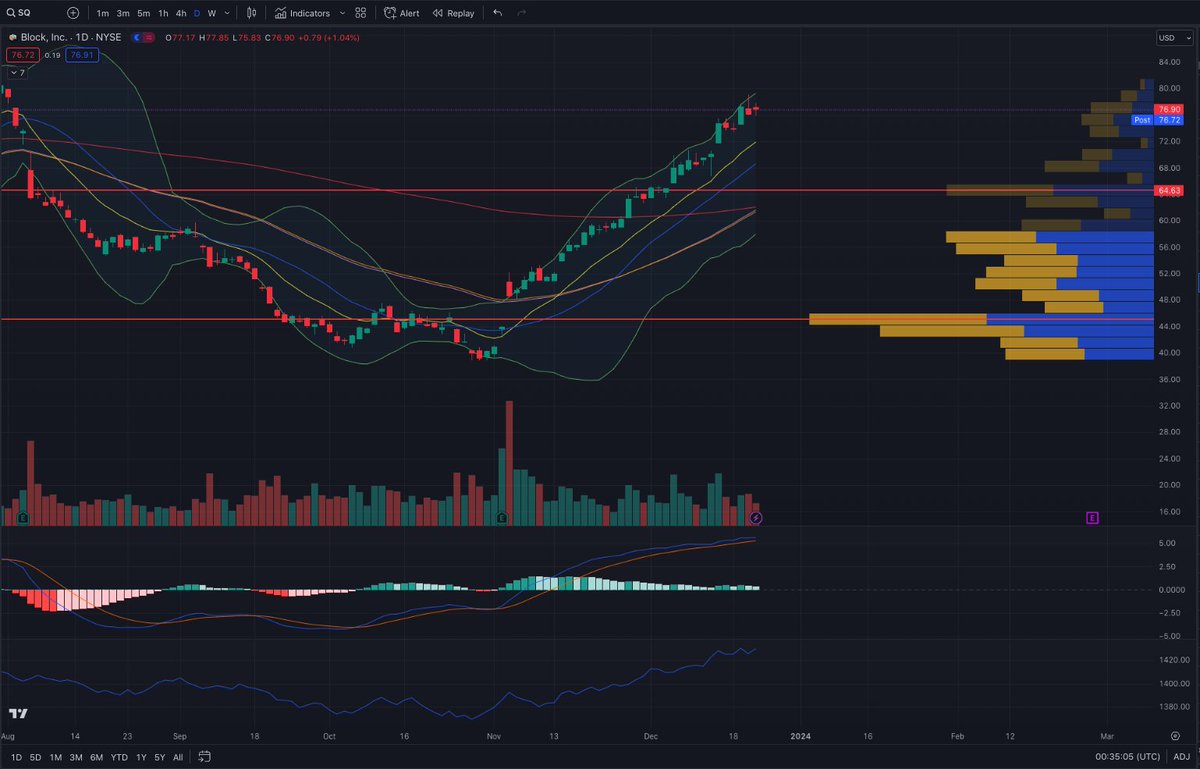Viewport: 1200px width, 769px height.
Task: Switch to the 5m timeframe
Action: pyautogui.click(x=143, y=14)
